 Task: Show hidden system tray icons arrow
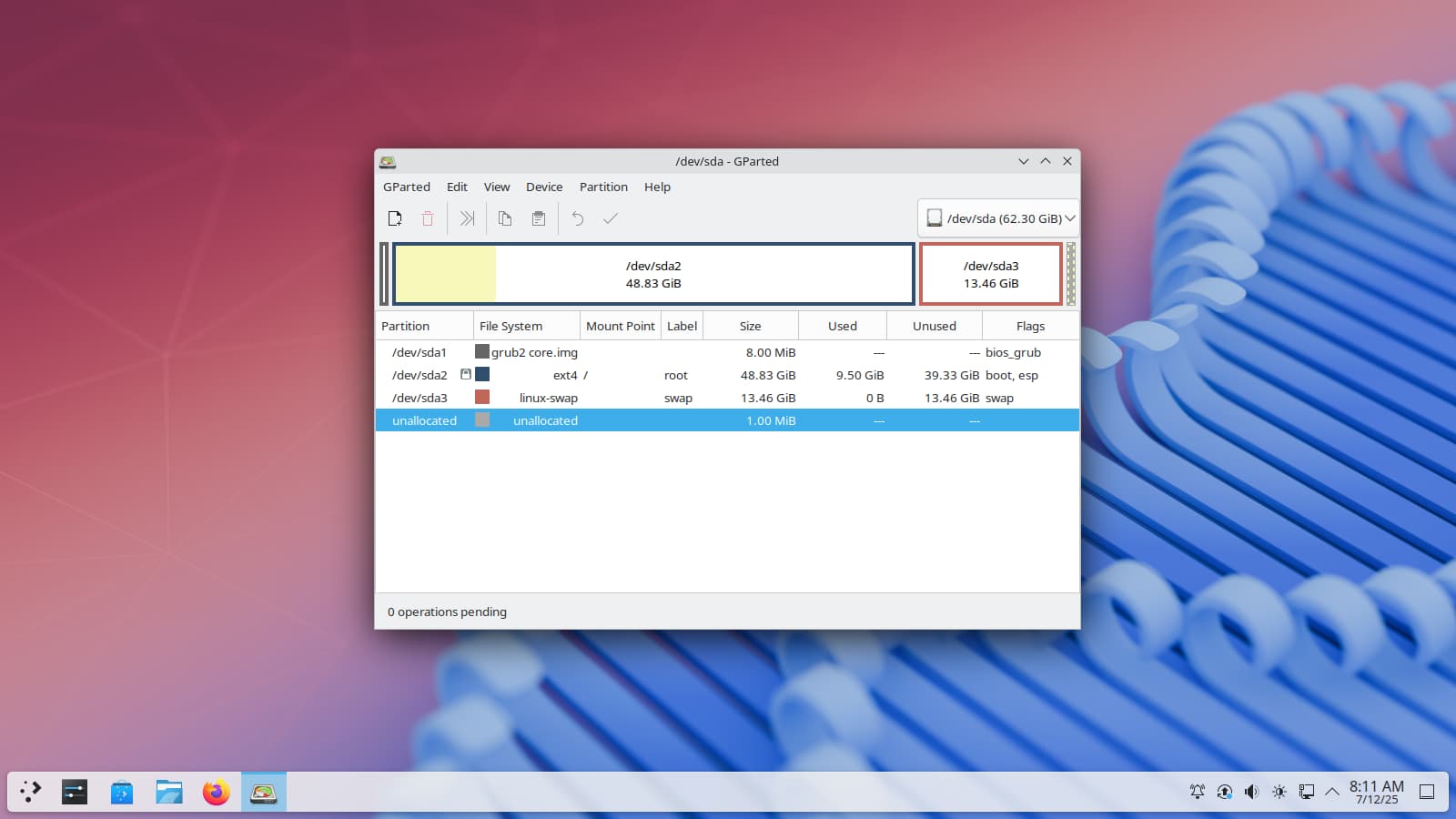pos(1332,792)
